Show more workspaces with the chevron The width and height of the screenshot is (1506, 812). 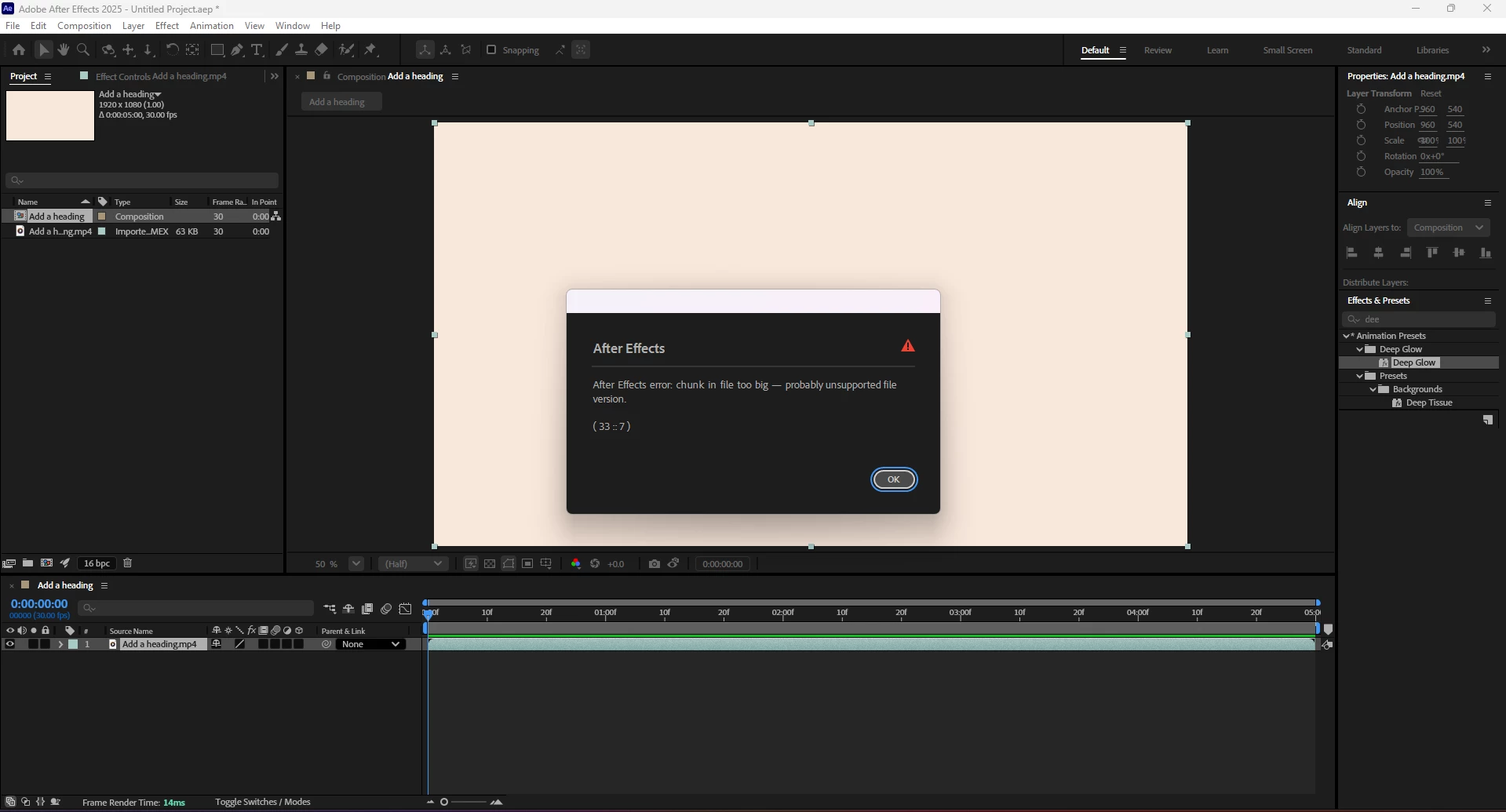coord(1486,50)
